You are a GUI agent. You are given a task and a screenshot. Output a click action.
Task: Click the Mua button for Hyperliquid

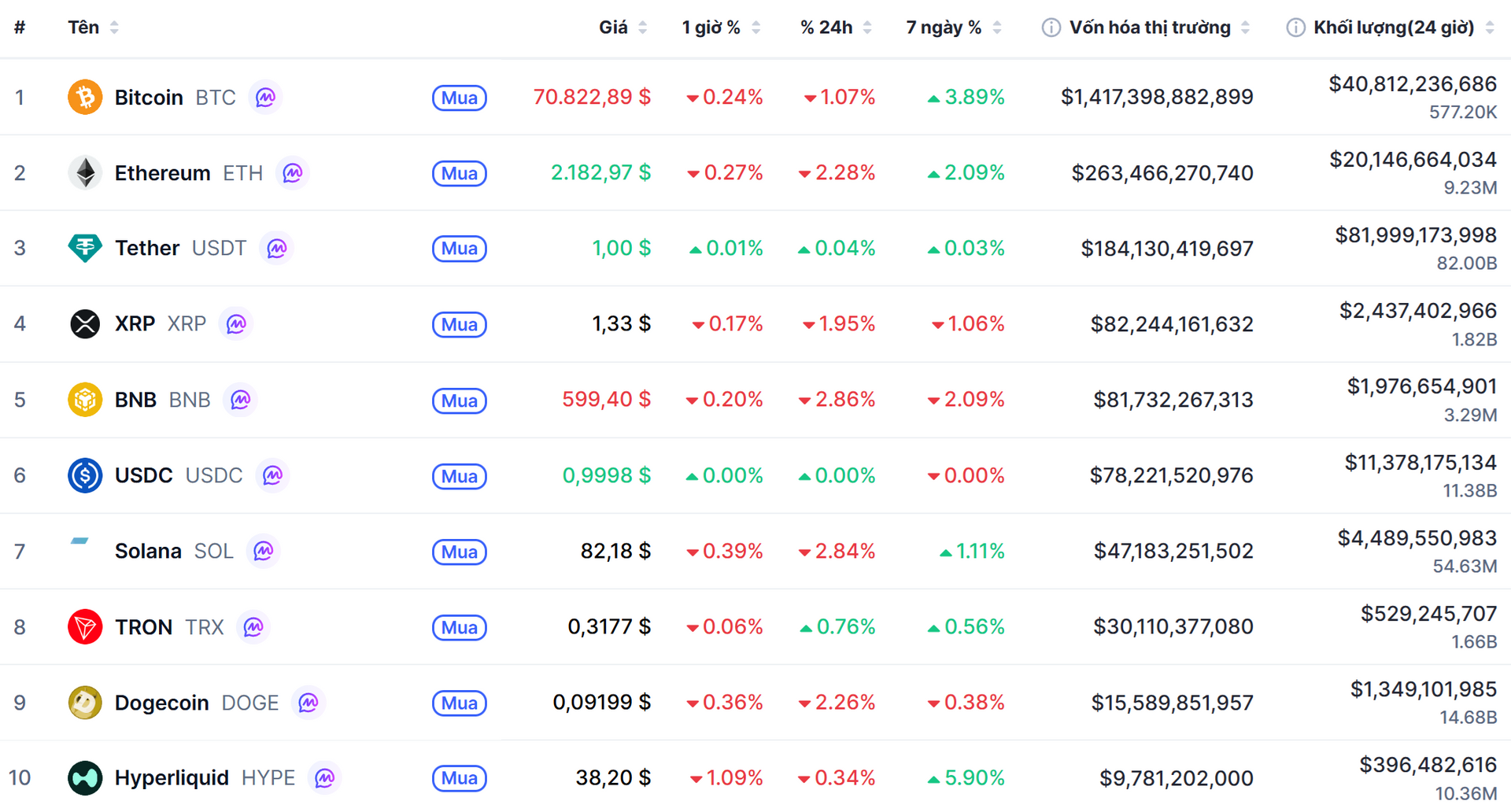(460, 778)
